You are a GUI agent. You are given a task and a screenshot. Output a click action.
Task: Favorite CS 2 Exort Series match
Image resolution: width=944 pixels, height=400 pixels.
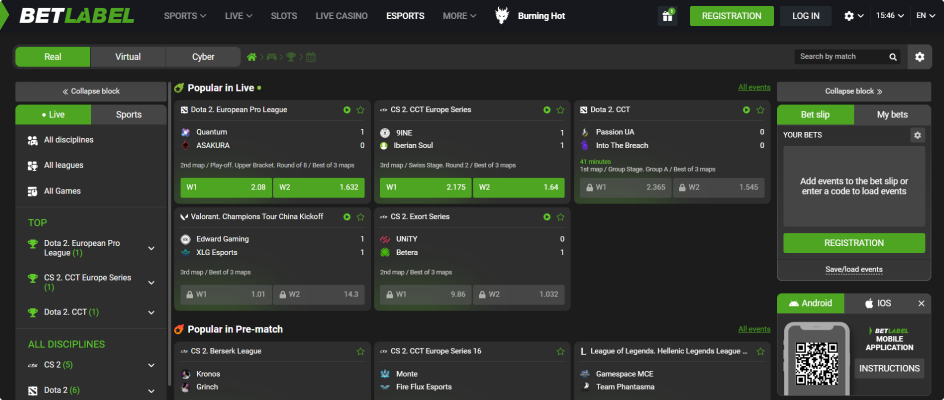(560, 217)
